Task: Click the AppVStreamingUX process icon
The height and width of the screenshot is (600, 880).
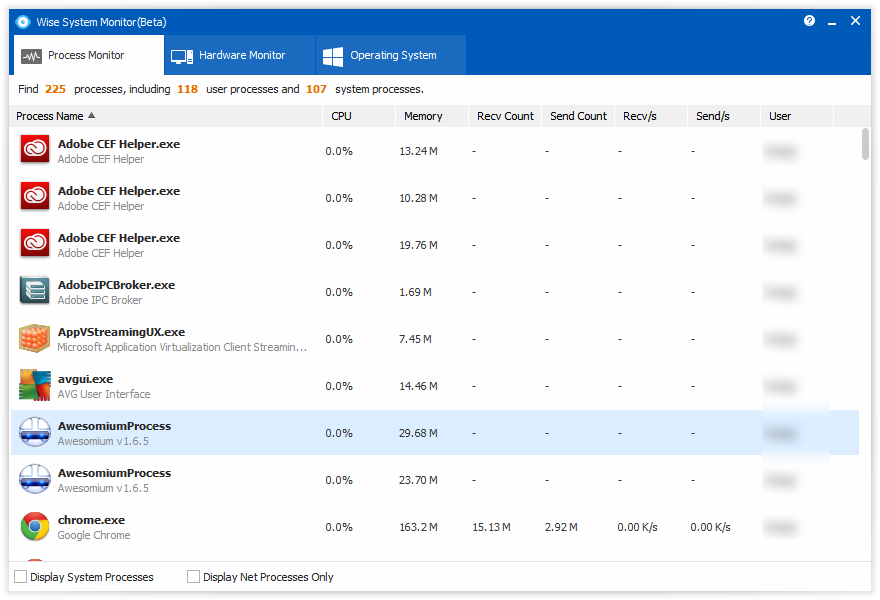Action: point(34,337)
